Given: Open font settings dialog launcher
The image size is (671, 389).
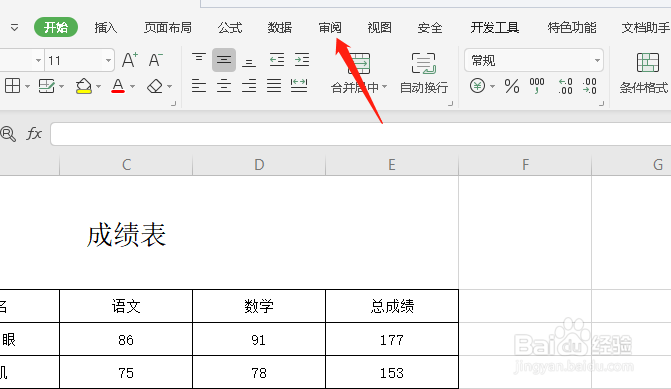Looking at the screenshot, I should pyautogui.click(x=174, y=103).
